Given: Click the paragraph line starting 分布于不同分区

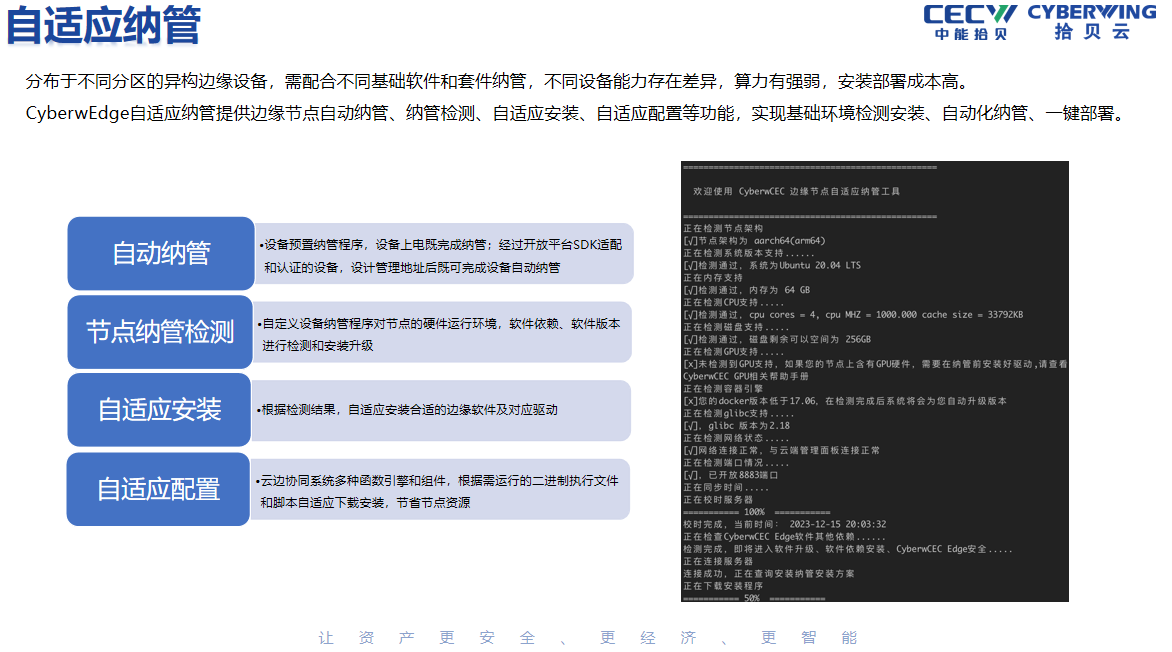Looking at the screenshot, I should (x=500, y=82).
